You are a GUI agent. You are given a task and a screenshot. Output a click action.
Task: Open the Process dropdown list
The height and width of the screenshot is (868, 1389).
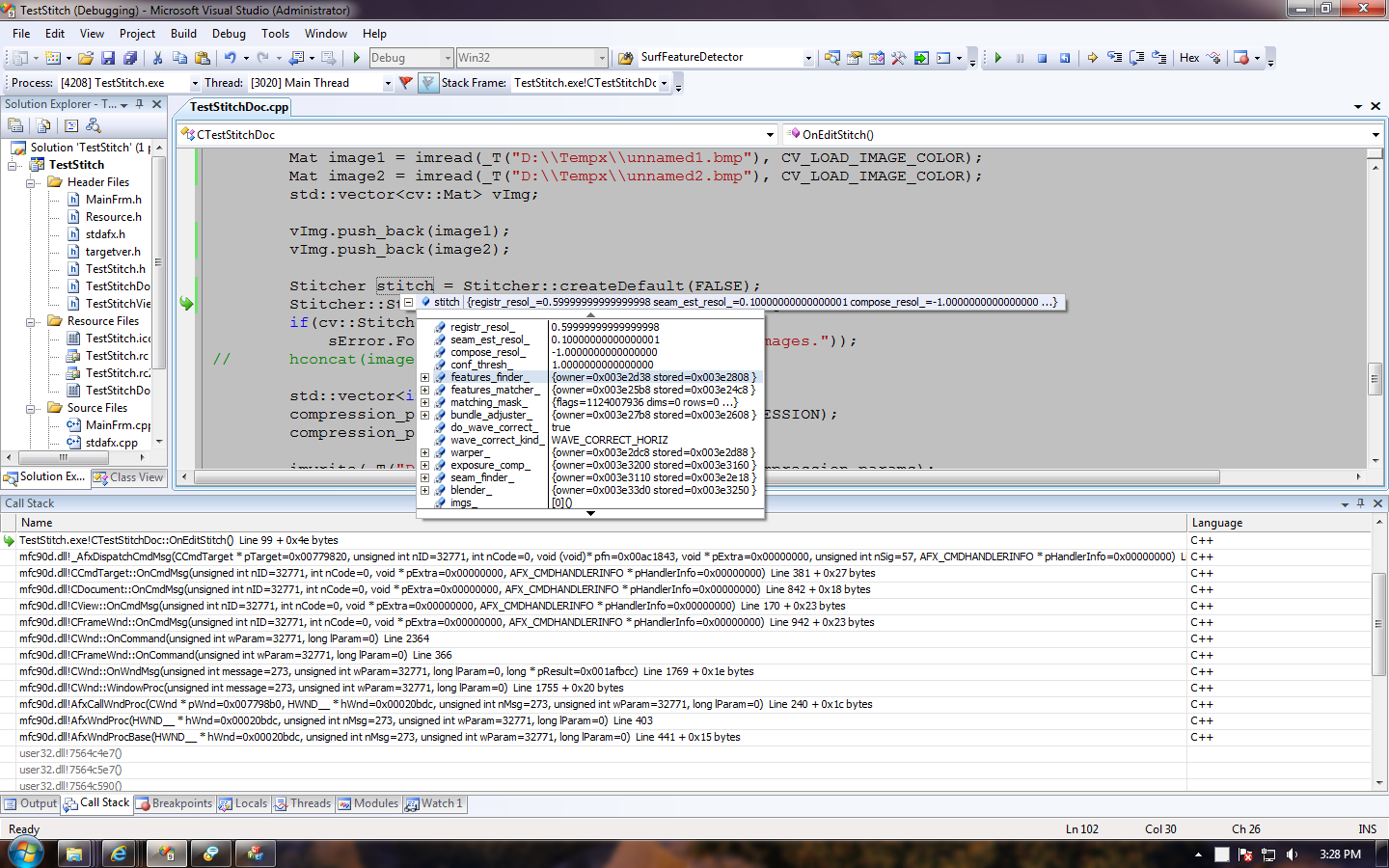(x=195, y=83)
